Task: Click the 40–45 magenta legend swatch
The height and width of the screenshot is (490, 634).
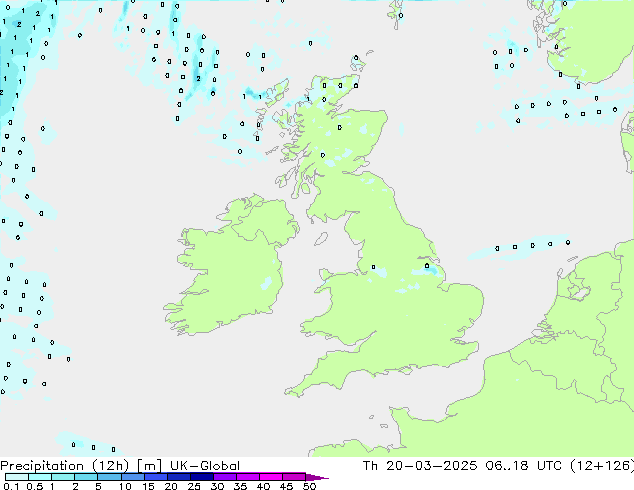Action: click(271, 477)
